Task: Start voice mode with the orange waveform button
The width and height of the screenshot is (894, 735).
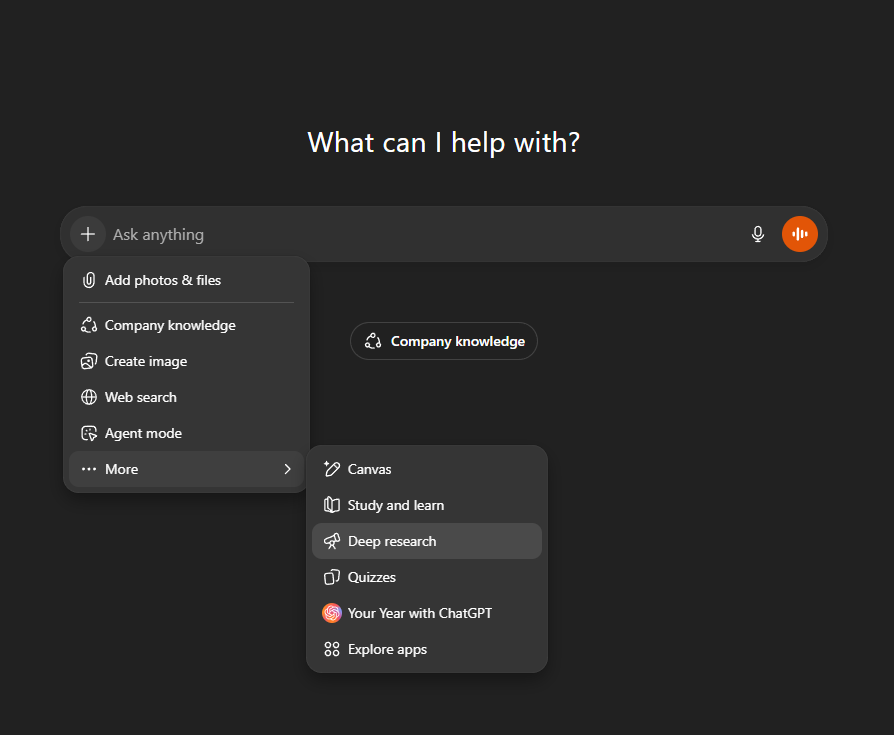Action: [799, 233]
